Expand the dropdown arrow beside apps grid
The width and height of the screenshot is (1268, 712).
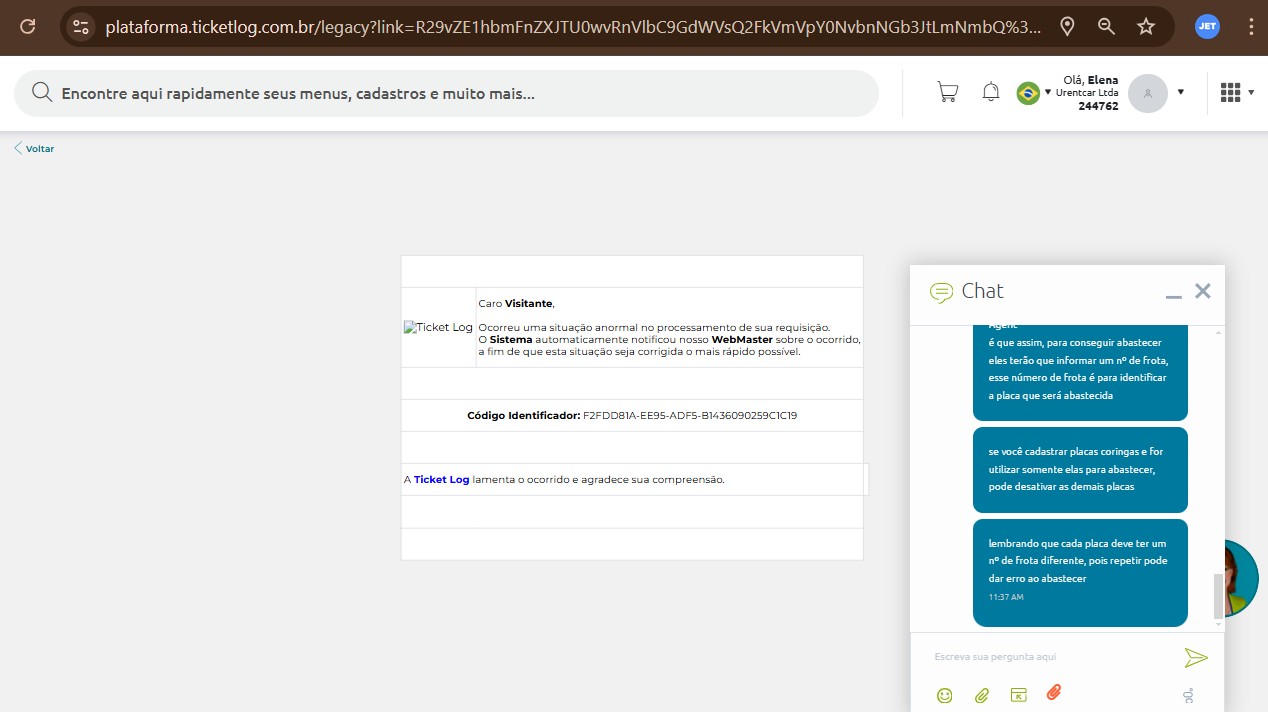tap(1251, 93)
